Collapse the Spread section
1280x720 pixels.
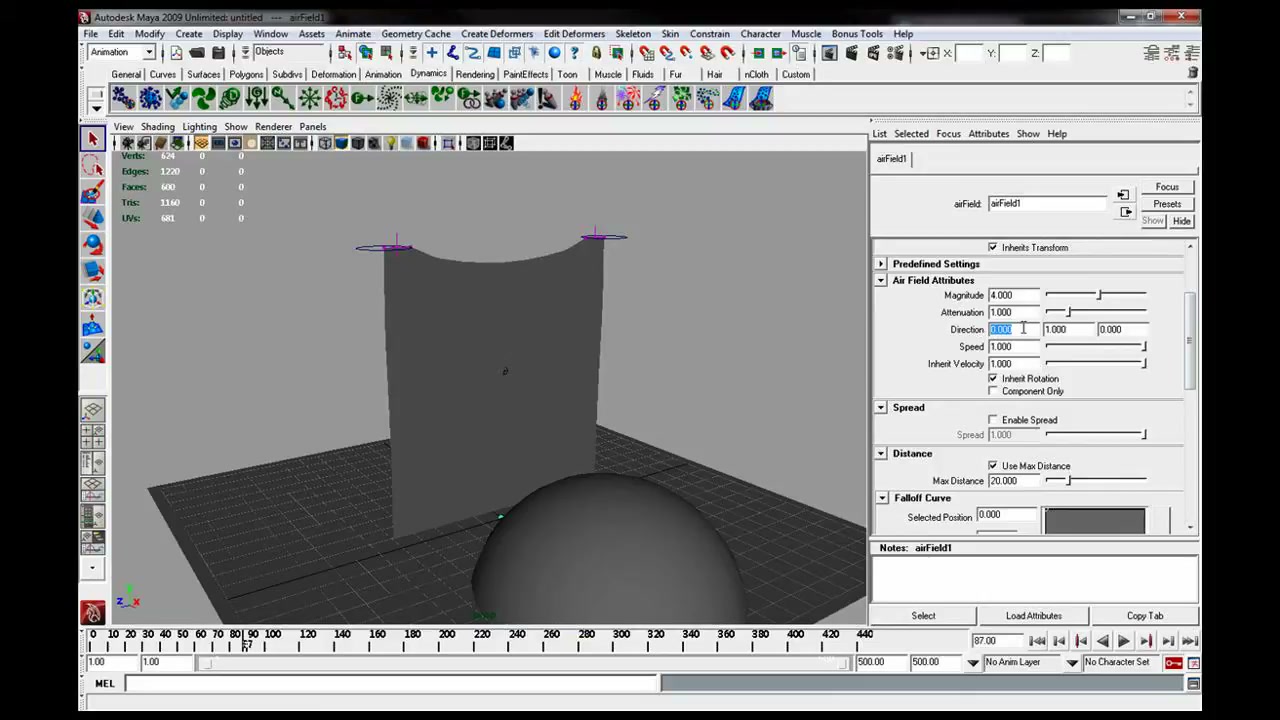[x=881, y=408]
